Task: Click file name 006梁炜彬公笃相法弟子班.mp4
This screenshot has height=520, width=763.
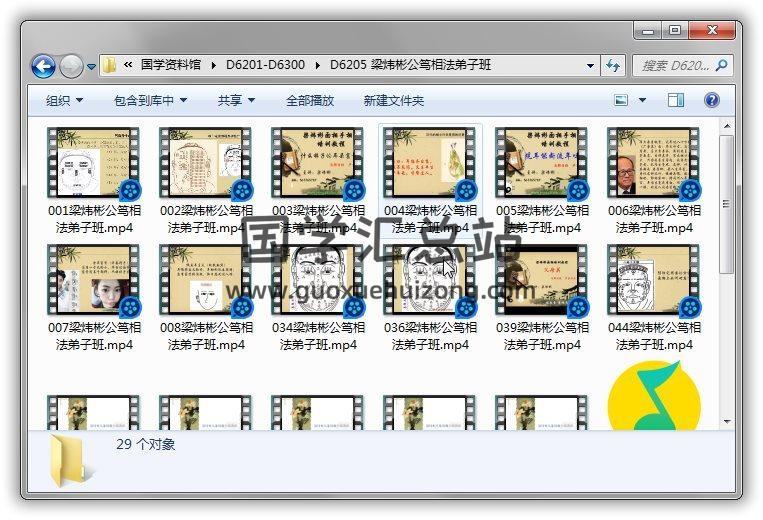Action: click(654, 219)
